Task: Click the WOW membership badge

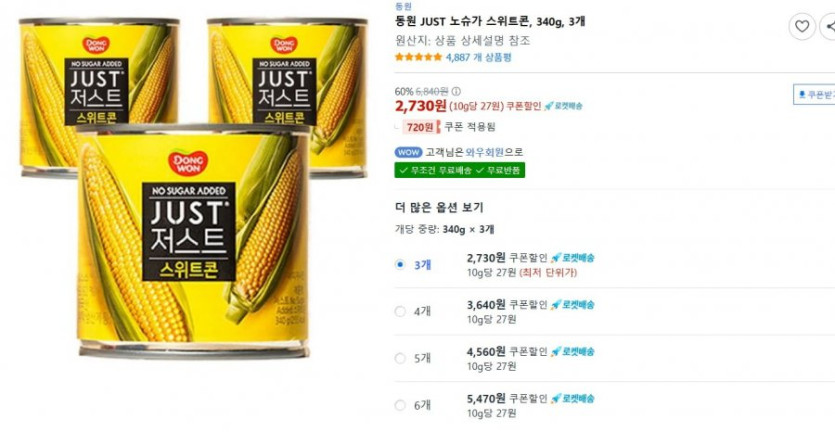Action: click(408, 152)
